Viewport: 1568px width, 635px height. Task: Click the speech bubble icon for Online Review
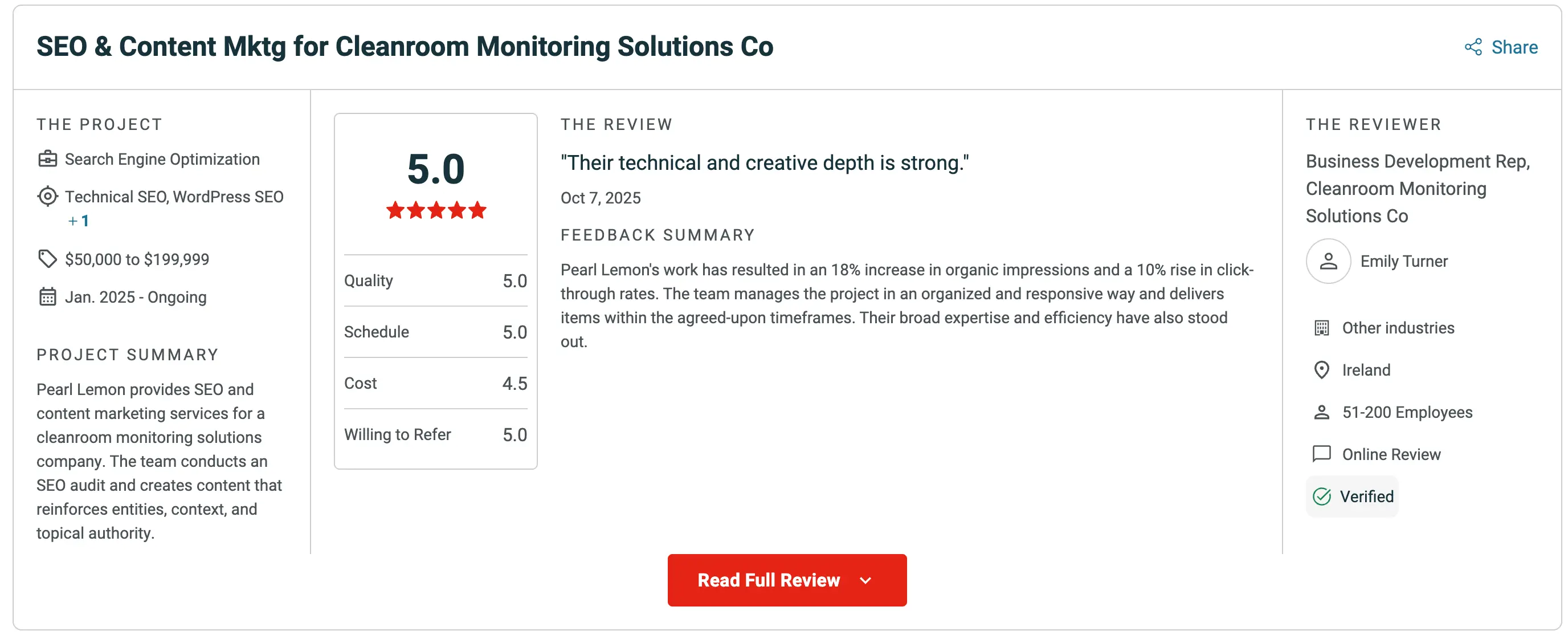pos(1321,454)
